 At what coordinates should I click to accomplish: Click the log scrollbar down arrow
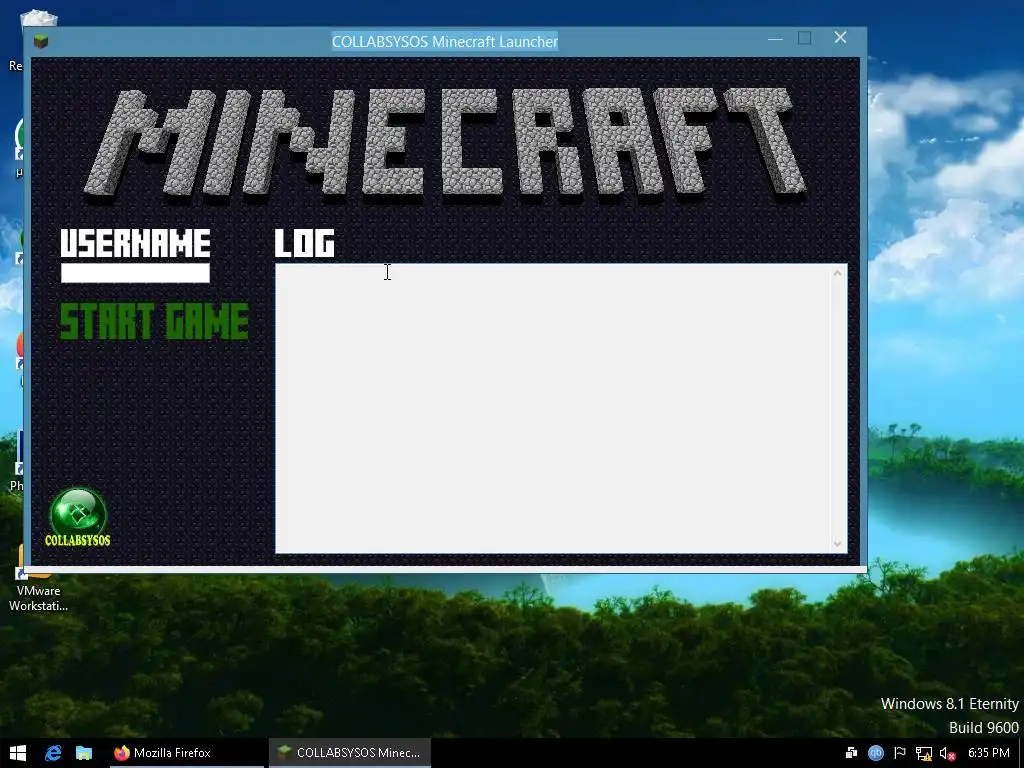pos(838,543)
